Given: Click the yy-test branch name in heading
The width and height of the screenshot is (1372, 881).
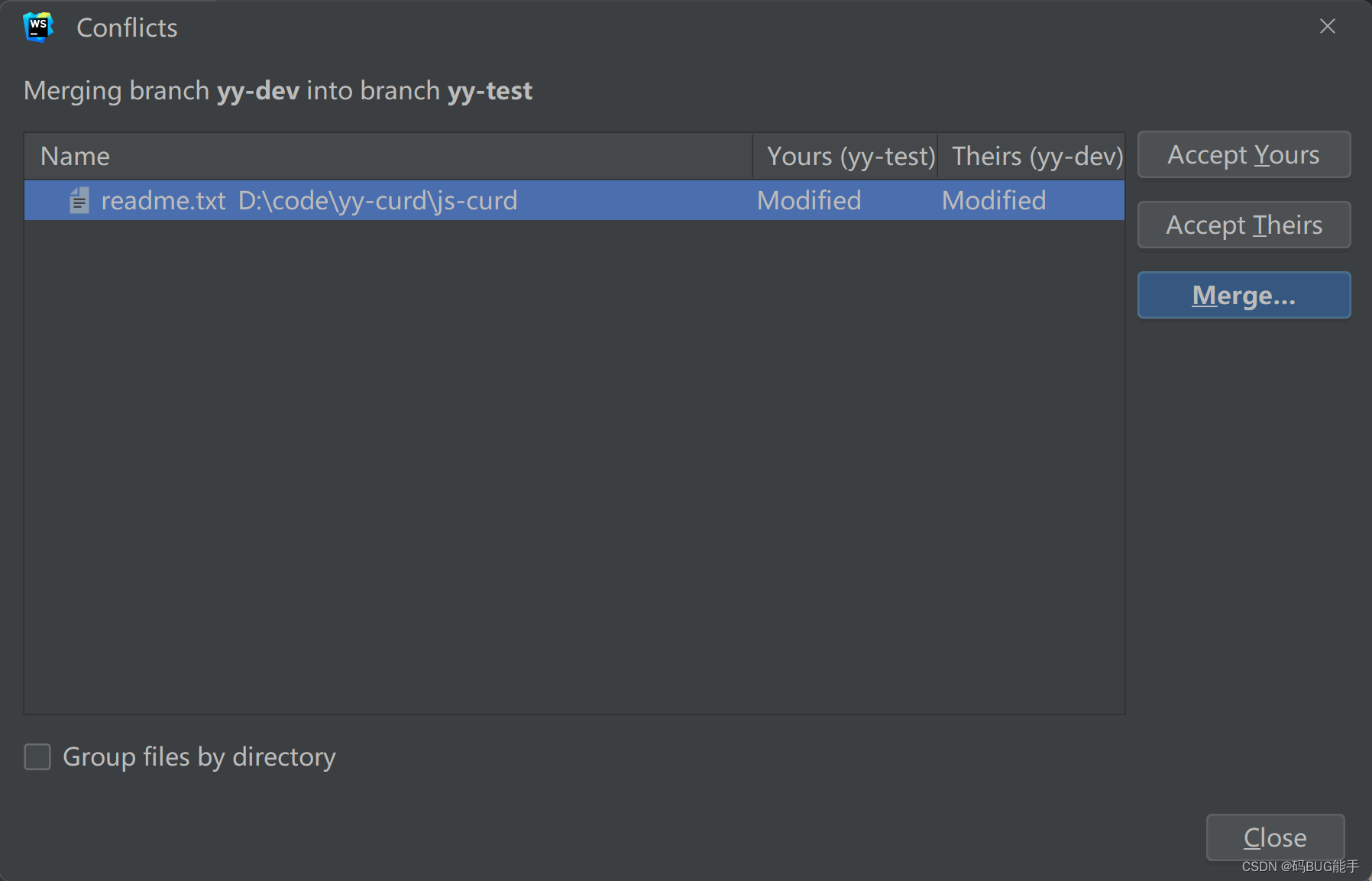Looking at the screenshot, I should click(x=489, y=90).
